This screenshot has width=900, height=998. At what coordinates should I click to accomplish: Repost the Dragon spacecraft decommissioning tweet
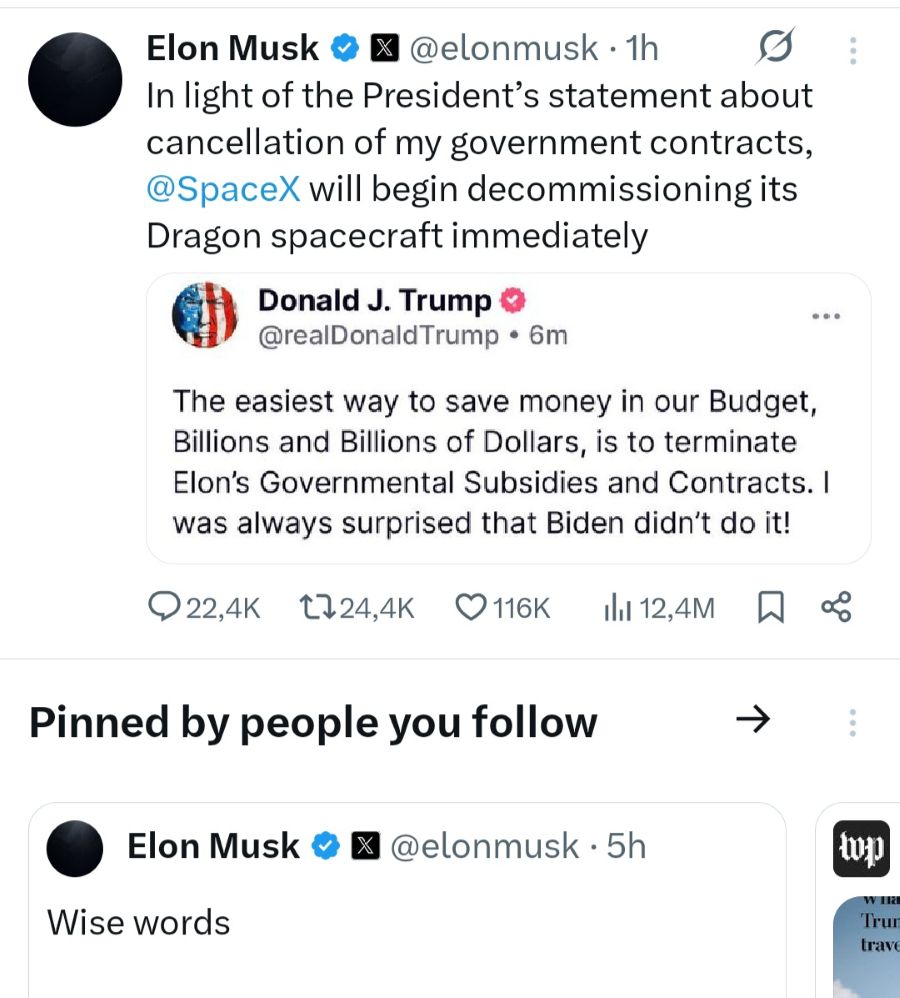tap(318, 607)
